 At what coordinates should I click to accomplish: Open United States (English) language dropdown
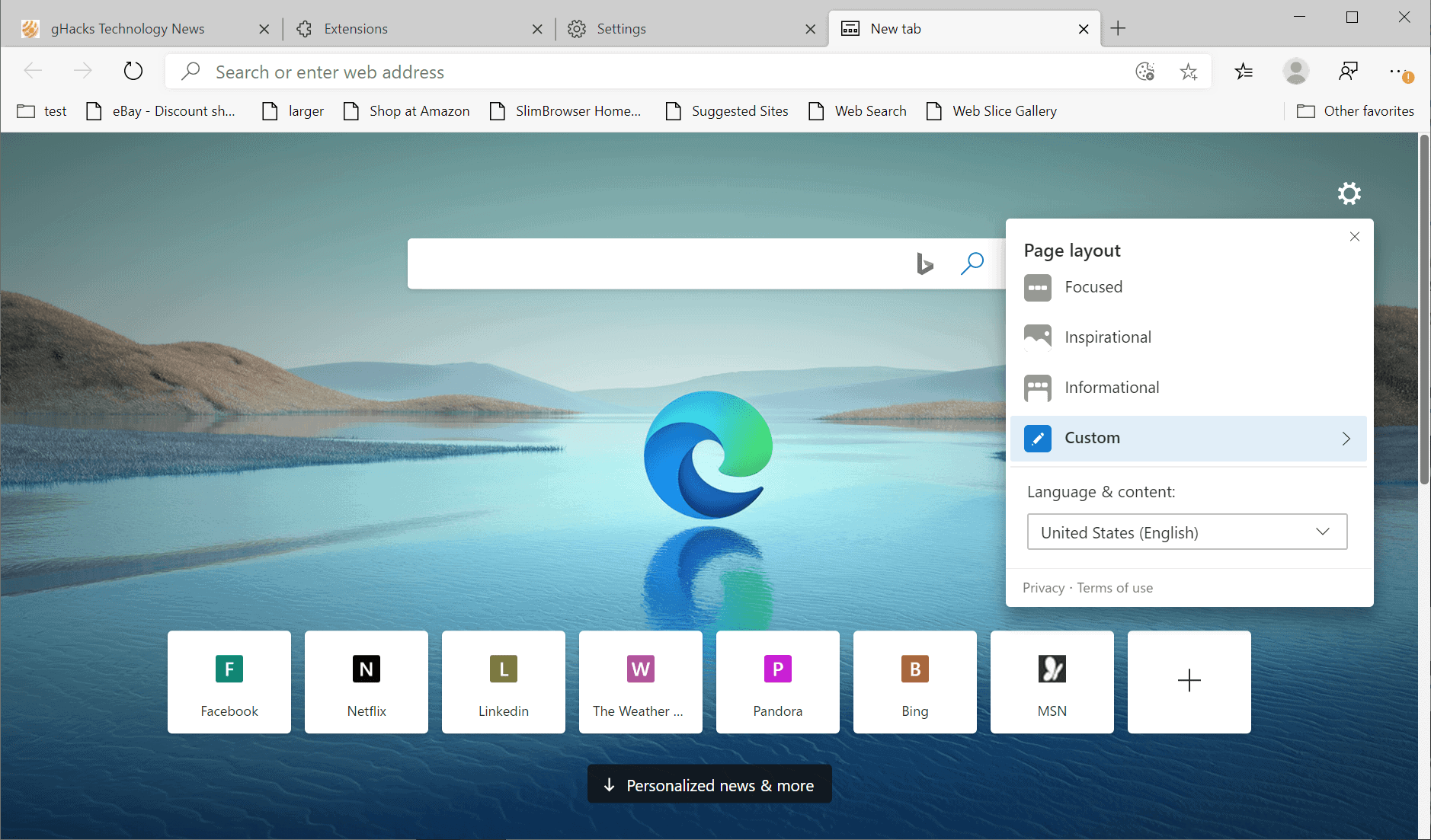click(x=1187, y=532)
